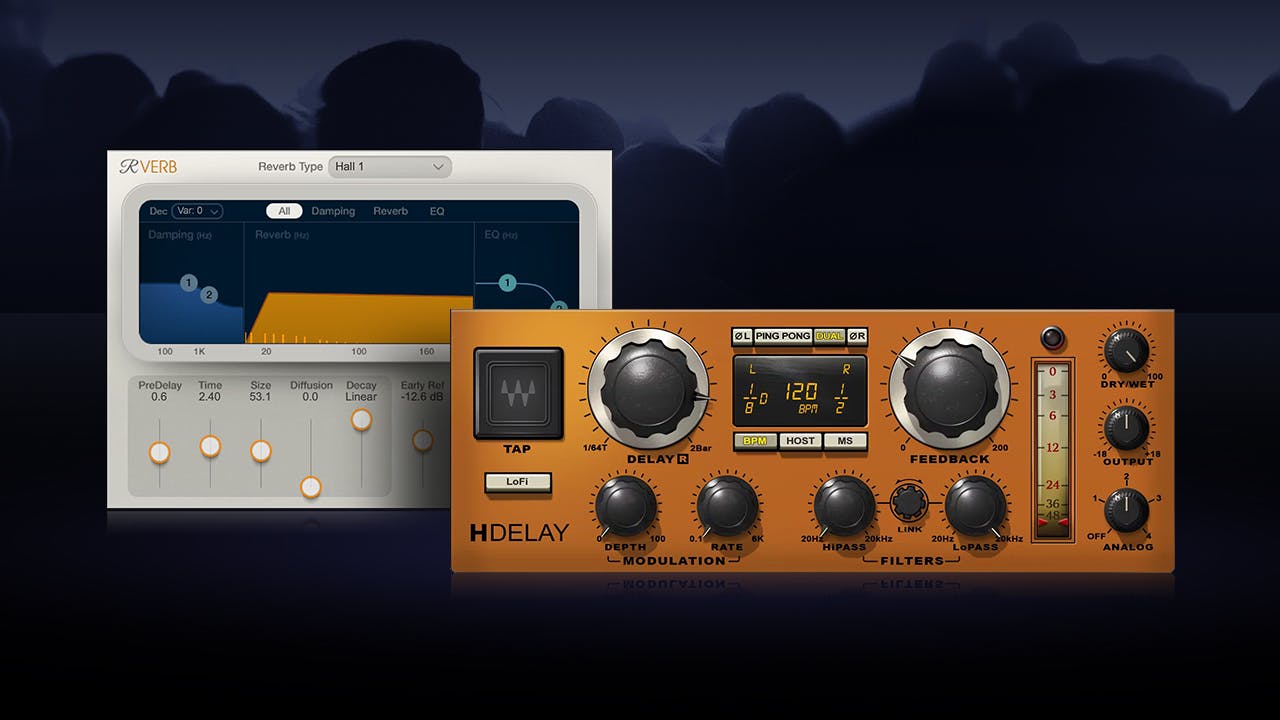Viewport: 1280px width, 720px height.
Task: Open the Reverb Type dropdown
Action: click(x=389, y=167)
